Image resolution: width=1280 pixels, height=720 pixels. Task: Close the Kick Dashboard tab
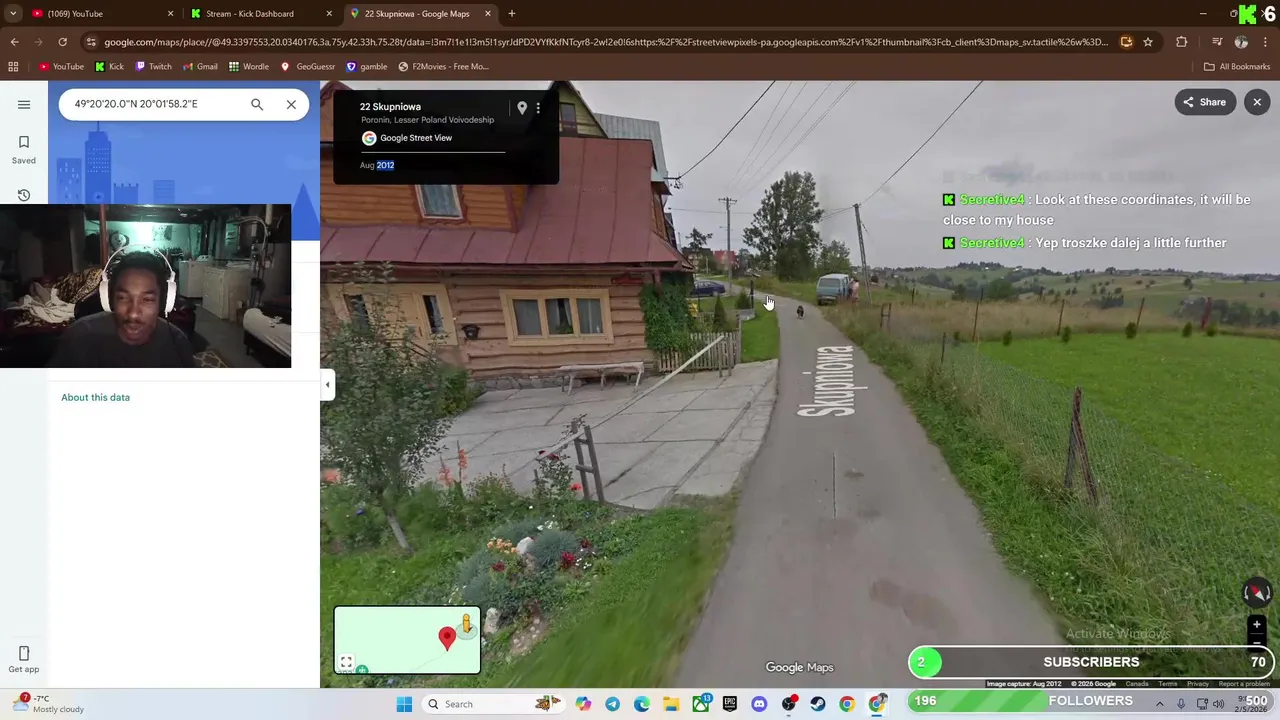[329, 14]
